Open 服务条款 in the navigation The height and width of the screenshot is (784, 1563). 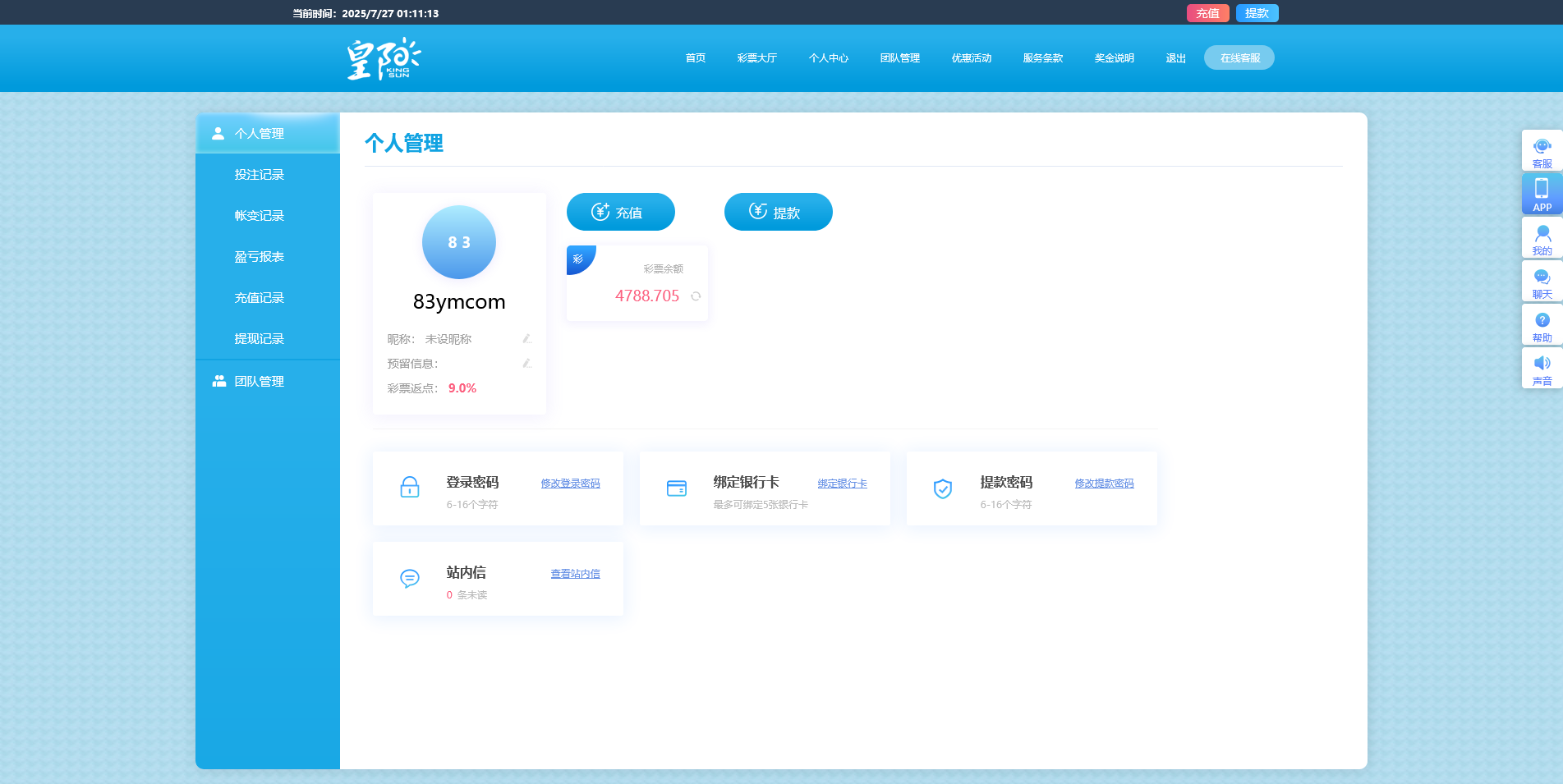[1043, 58]
